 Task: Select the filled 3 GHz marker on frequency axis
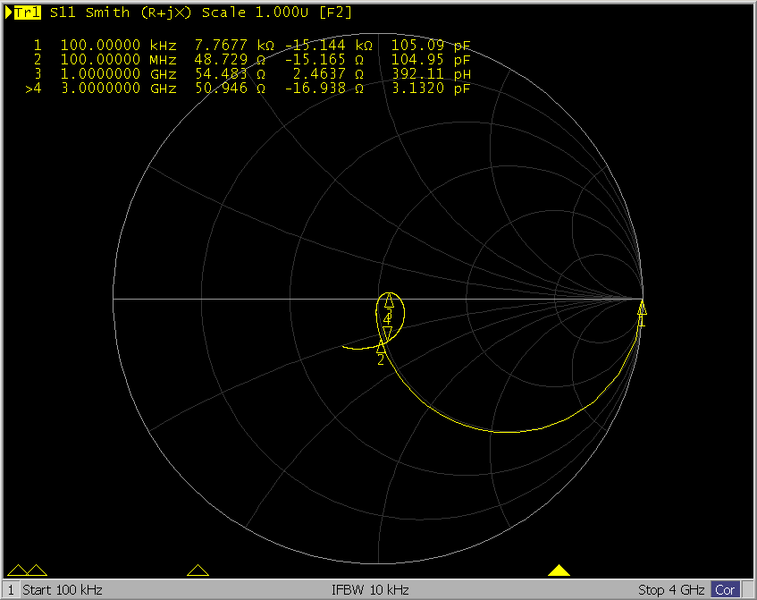[559, 570]
